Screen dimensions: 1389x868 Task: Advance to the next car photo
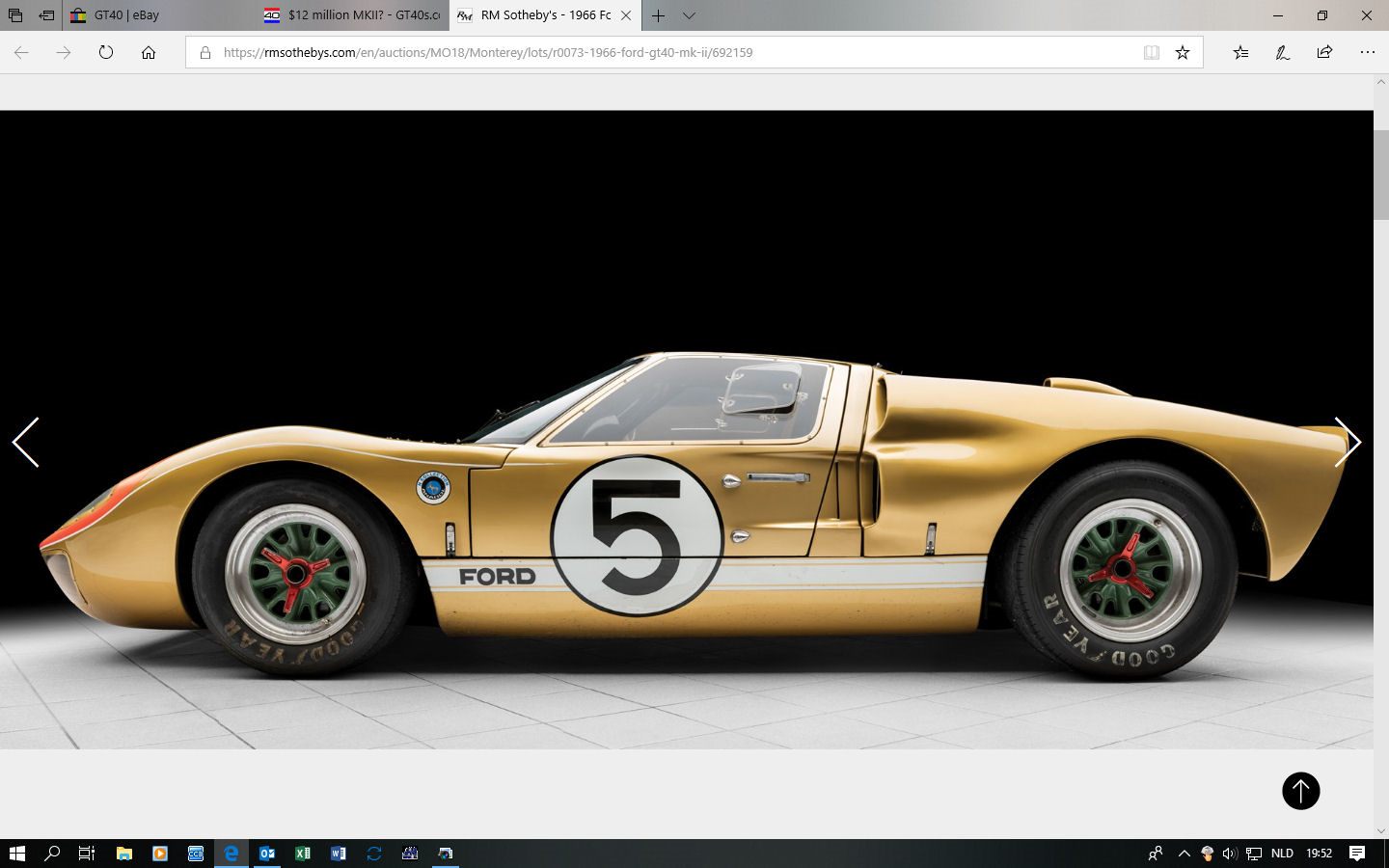(x=1348, y=443)
